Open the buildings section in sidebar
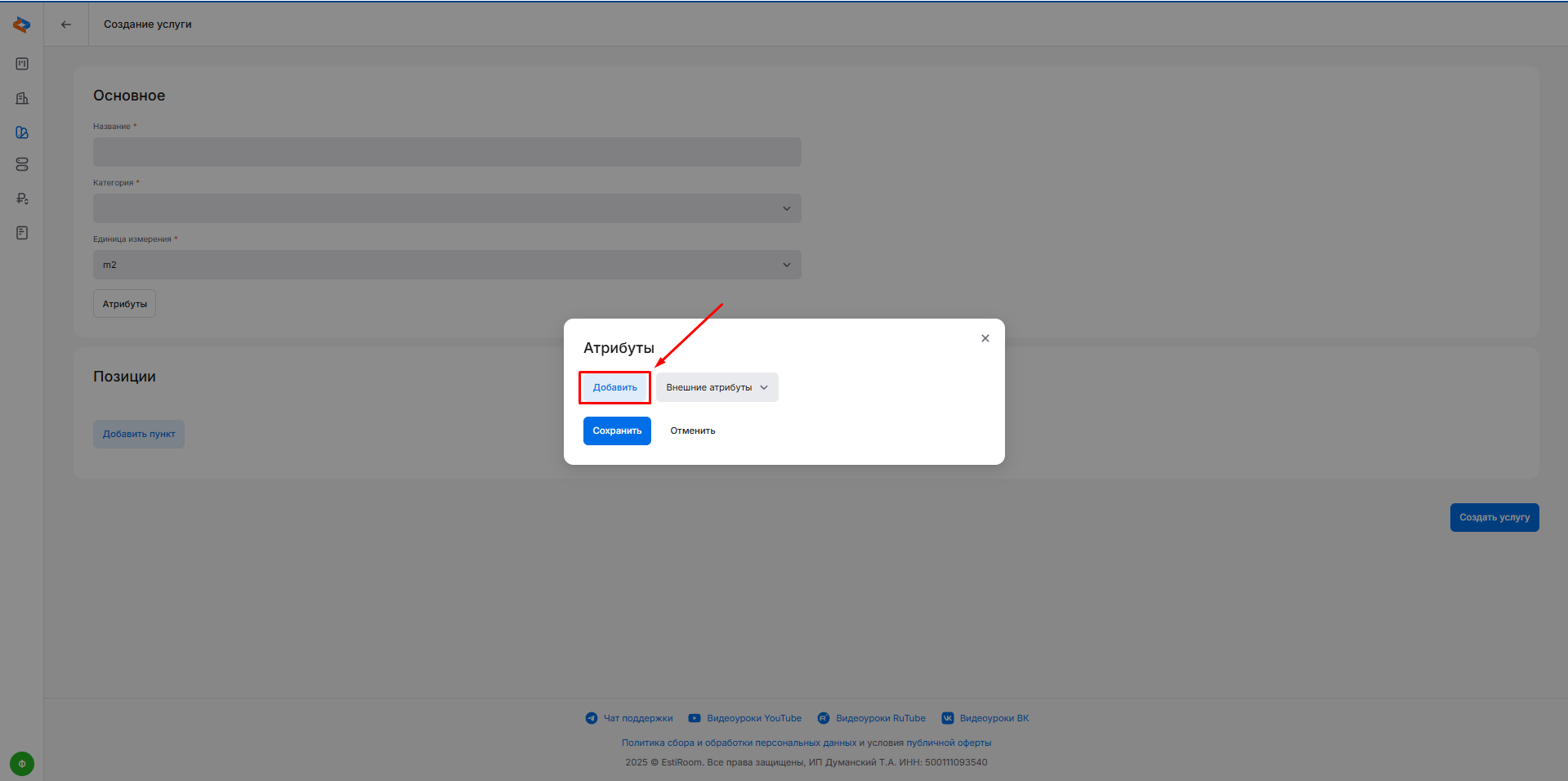The height and width of the screenshot is (781, 1568). coord(22,98)
